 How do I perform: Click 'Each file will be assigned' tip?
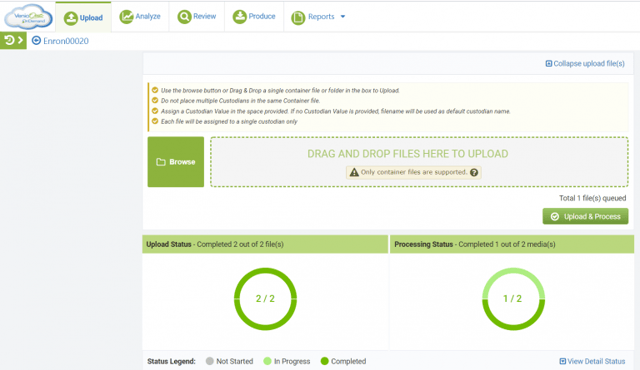click(x=229, y=122)
